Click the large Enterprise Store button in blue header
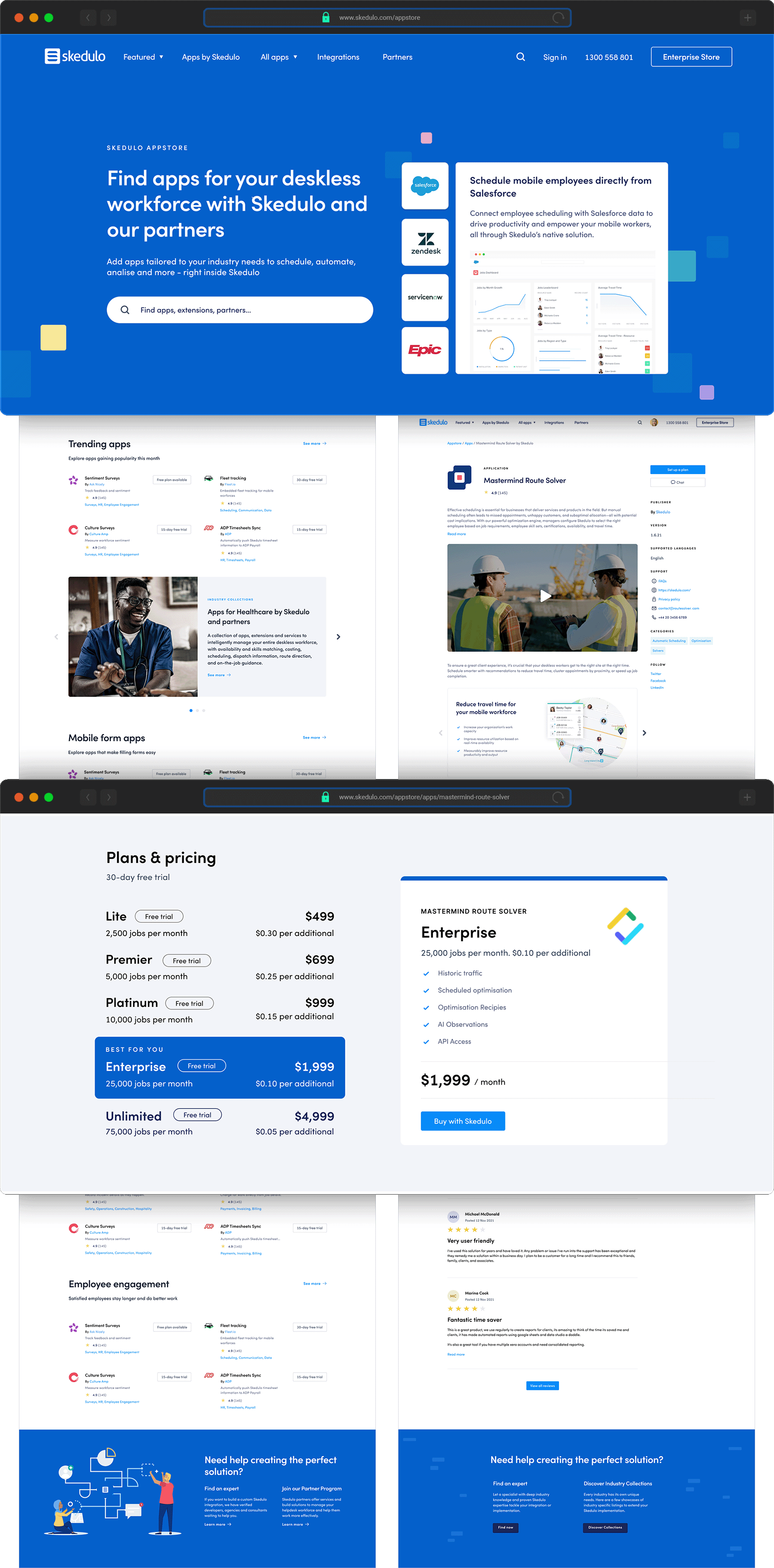The height and width of the screenshot is (1568, 774). [691, 57]
